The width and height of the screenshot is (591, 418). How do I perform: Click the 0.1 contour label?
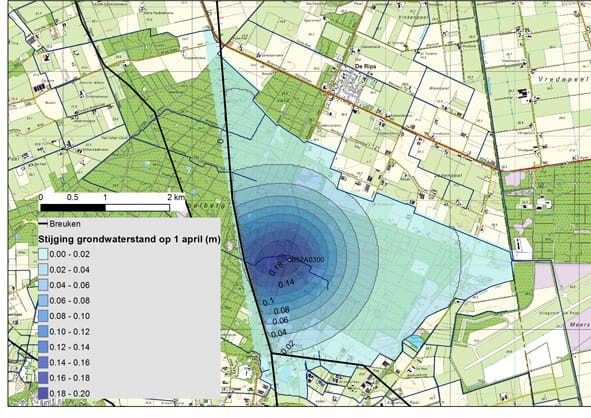coord(268,302)
